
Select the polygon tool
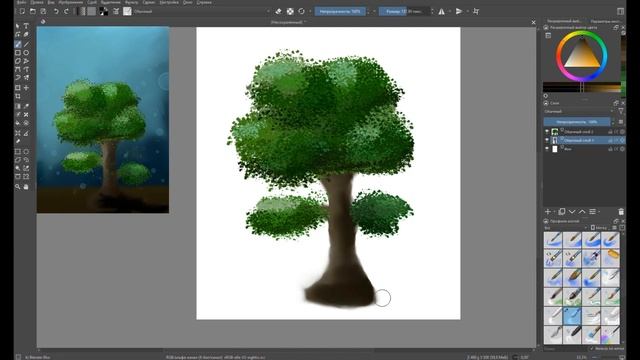[18, 61]
